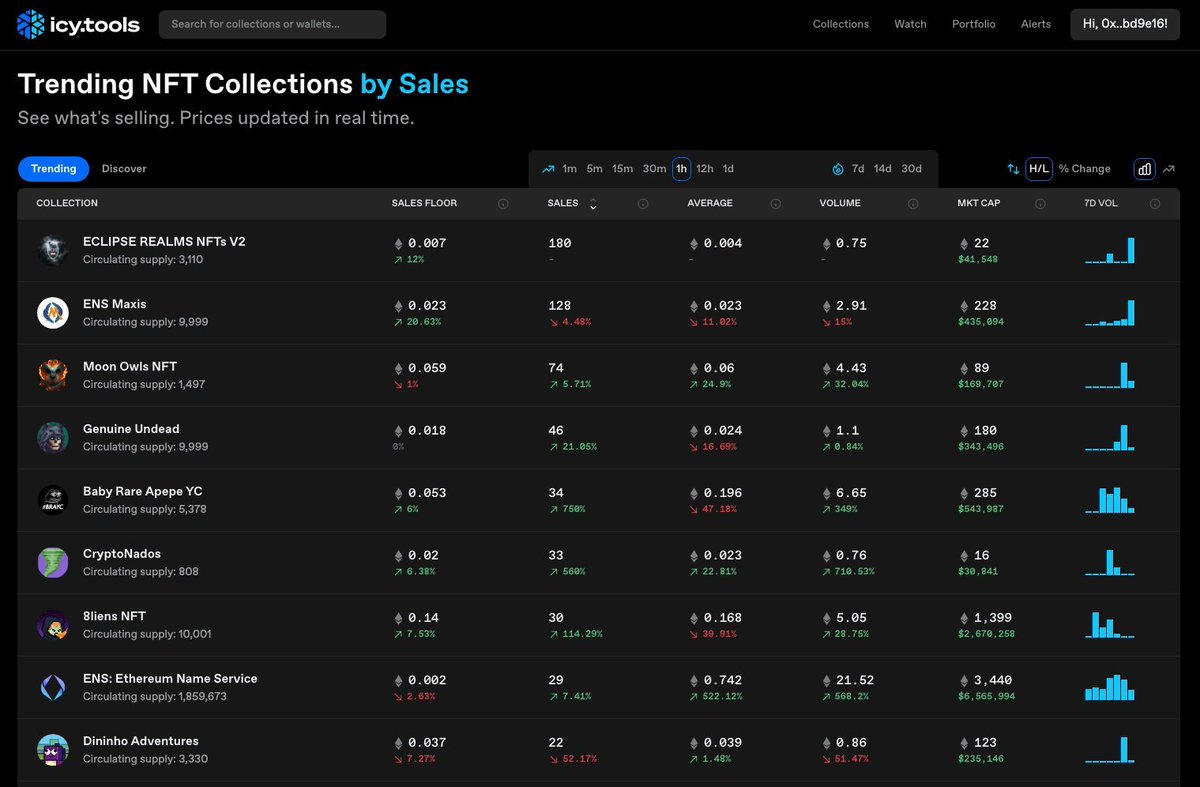1200x787 pixels.
Task: Click ECLIPSE REALMS 7D volume chart
Action: coord(1110,250)
